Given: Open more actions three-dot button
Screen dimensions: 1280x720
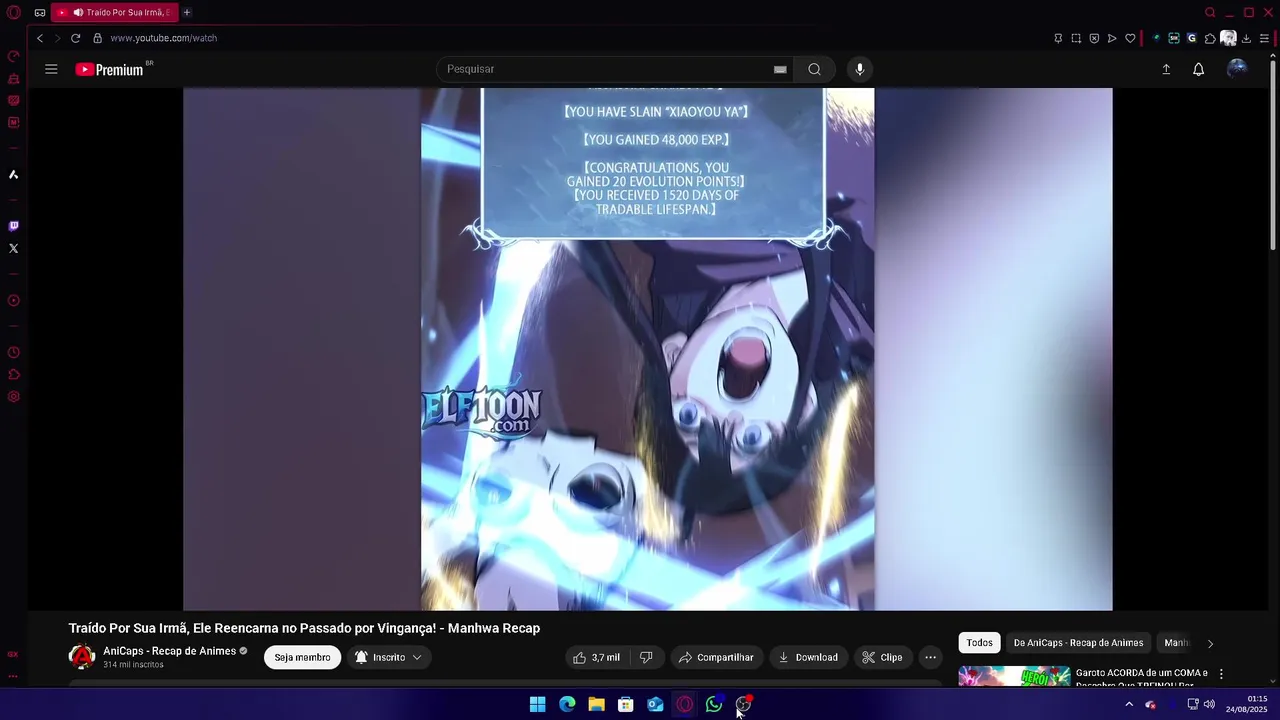Looking at the screenshot, I should (930, 657).
